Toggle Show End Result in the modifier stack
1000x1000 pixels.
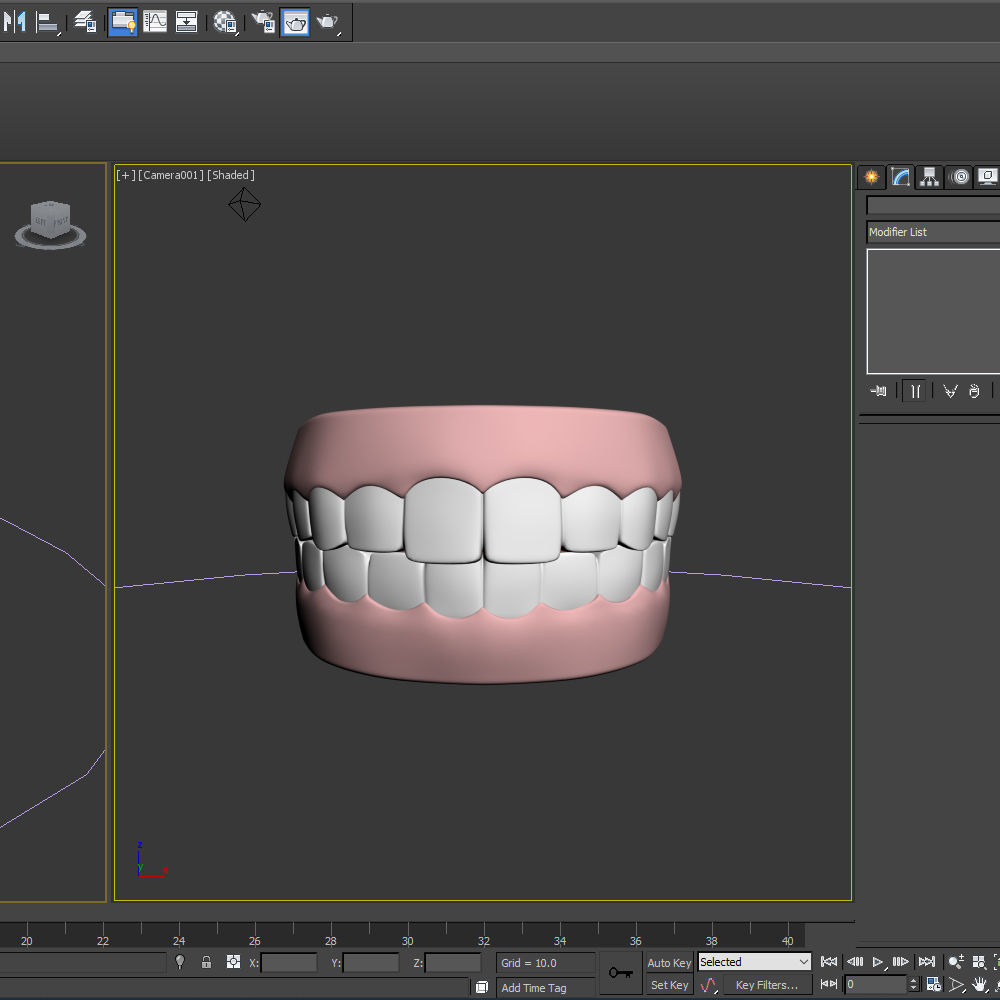coord(915,391)
